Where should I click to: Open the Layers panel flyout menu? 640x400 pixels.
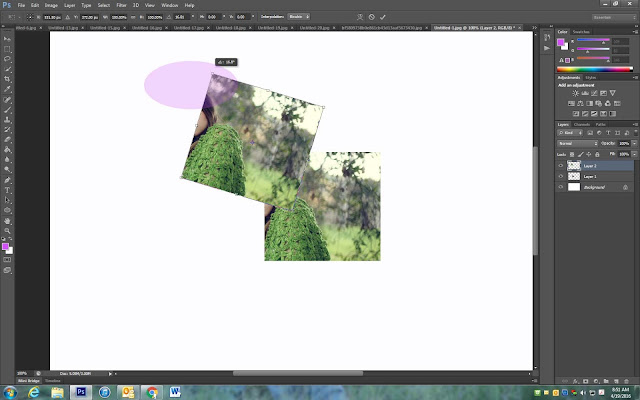[635, 124]
